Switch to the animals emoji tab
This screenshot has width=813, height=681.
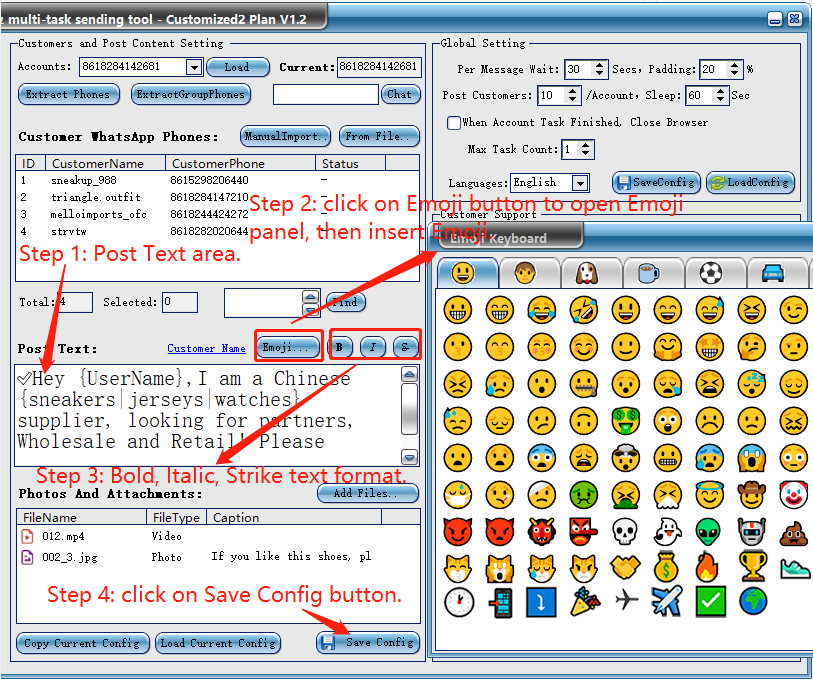(591, 273)
